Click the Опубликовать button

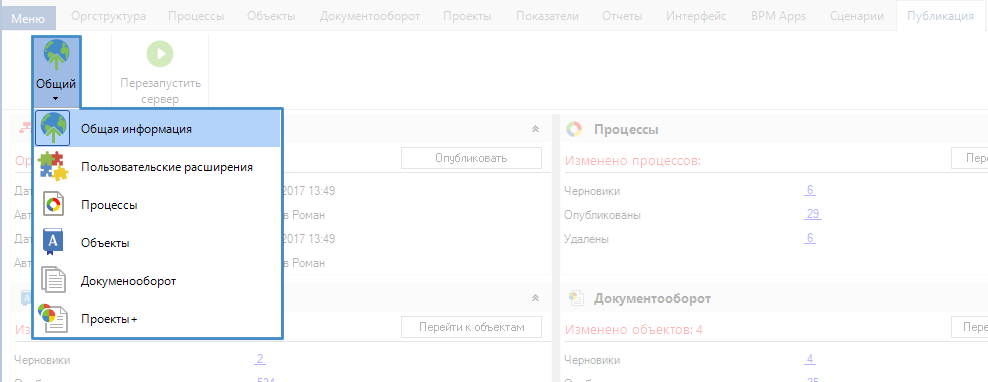471,158
